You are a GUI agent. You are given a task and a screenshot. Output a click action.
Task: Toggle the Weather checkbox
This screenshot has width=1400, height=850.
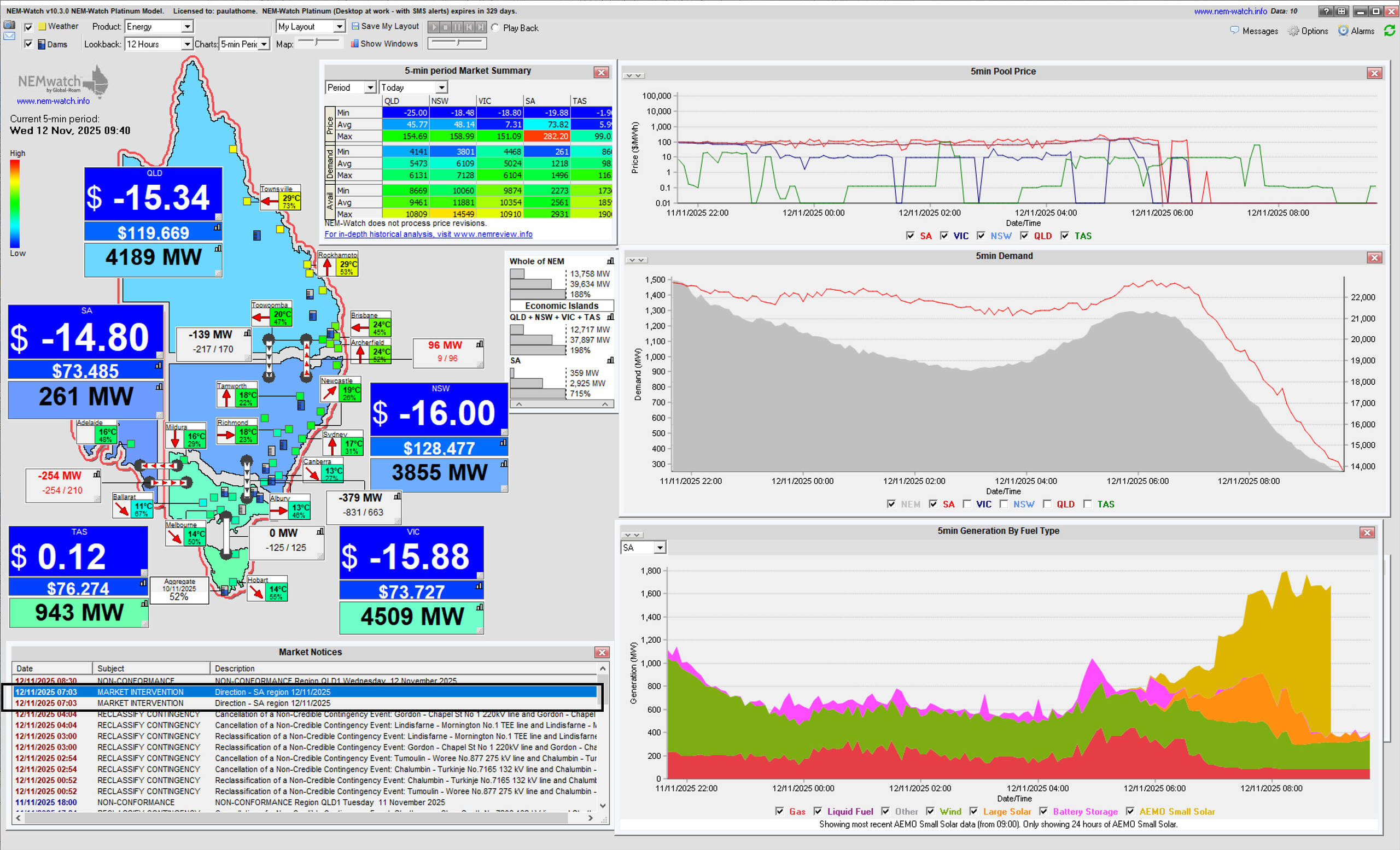[28, 27]
